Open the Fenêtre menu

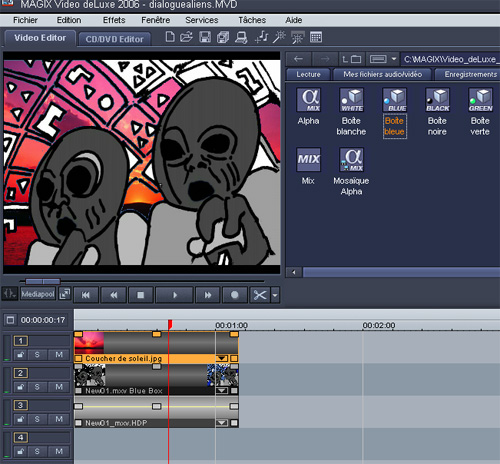click(156, 20)
